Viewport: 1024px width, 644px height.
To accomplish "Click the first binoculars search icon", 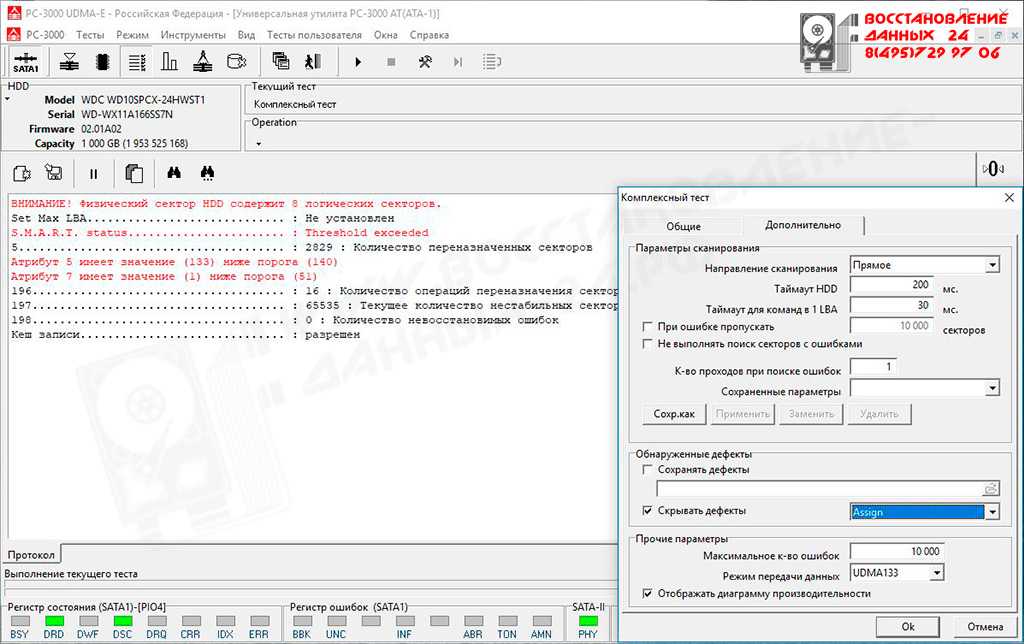I will pos(173,173).
